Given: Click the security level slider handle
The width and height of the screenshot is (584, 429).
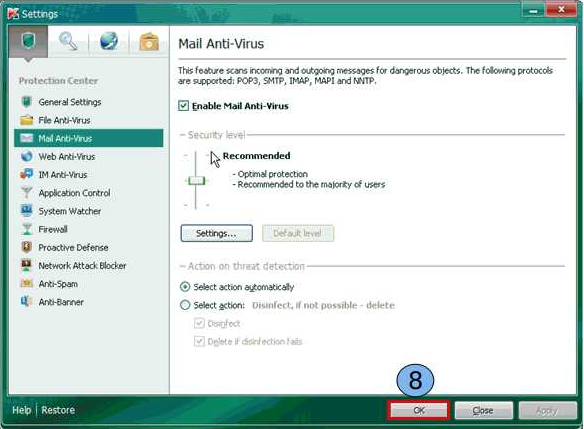Looking at the screenshot, I should (196, 181).
